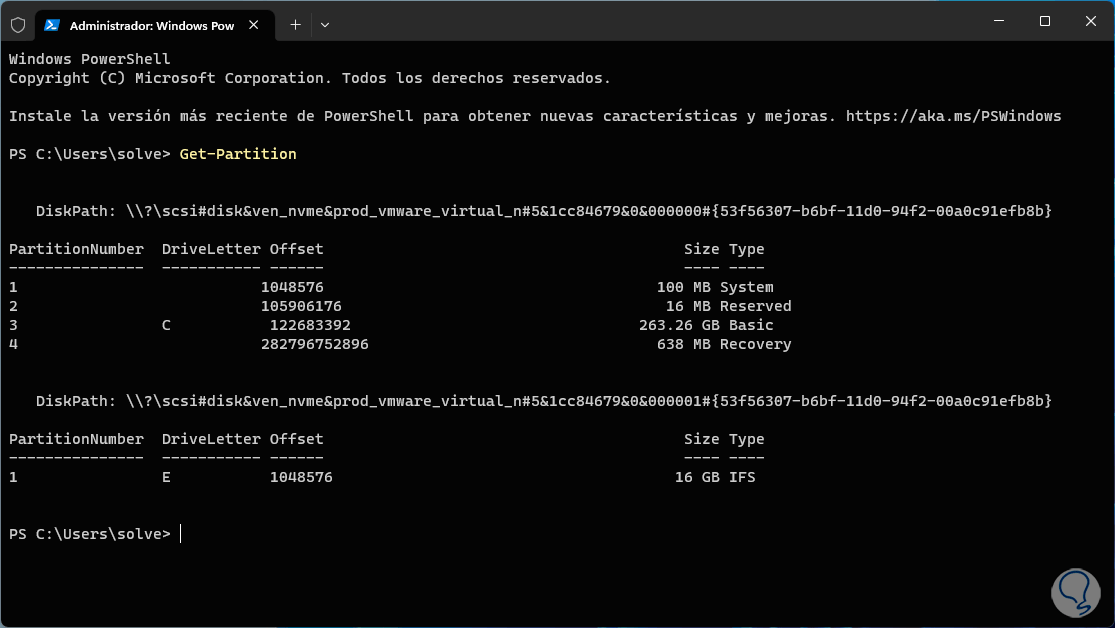The height and width of the screenshot is (628, 1115).
Task: Close the Administrador Windows PowerShell tab
Action: pos(257,24)
